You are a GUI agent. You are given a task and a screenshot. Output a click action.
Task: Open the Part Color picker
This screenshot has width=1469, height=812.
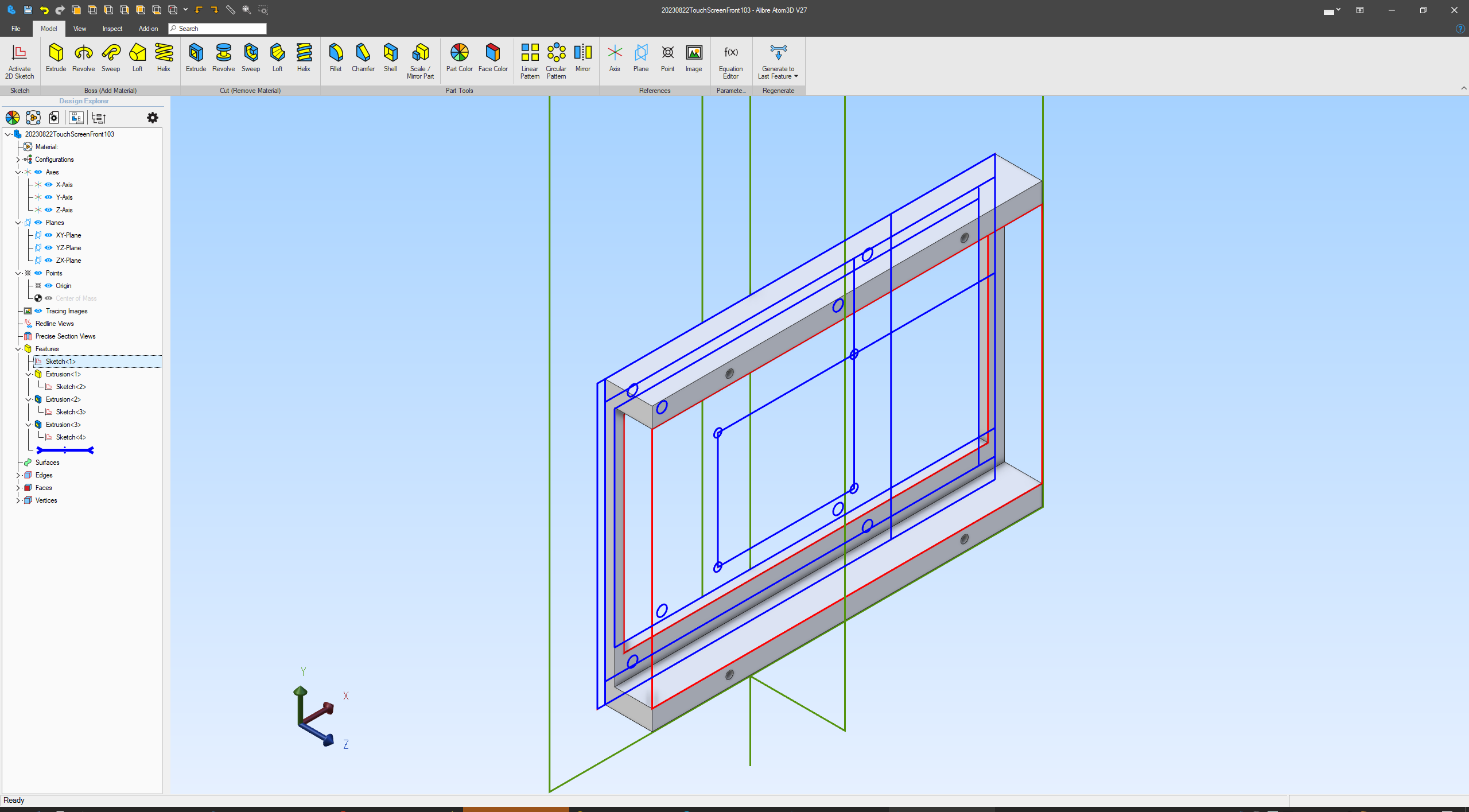pyautogui.click(x=459, y=53)
